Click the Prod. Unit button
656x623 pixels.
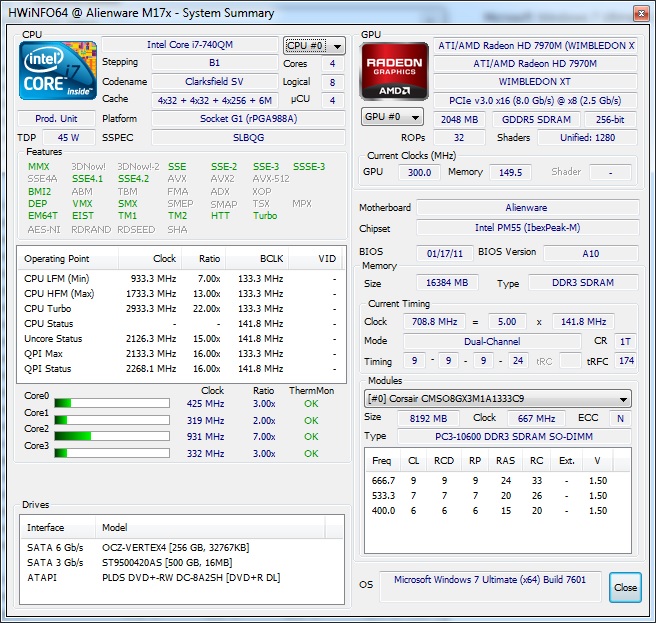tap(56, 119)
